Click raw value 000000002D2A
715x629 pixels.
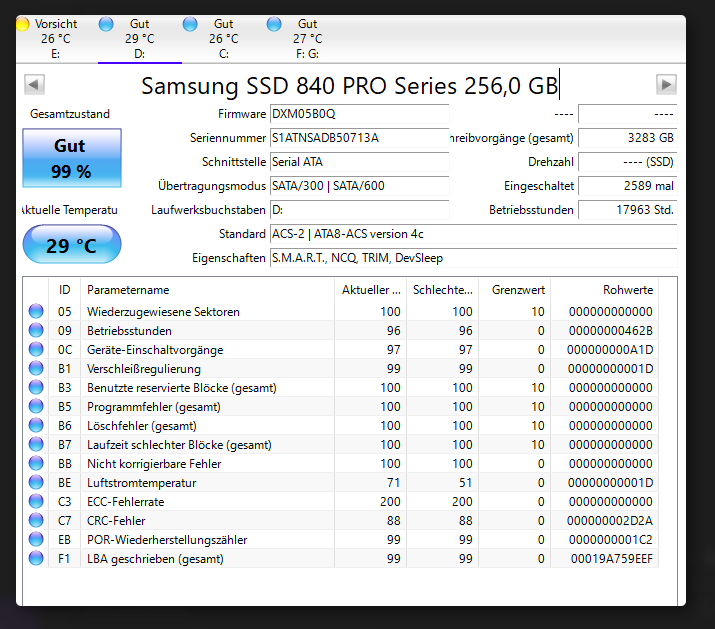610,521
